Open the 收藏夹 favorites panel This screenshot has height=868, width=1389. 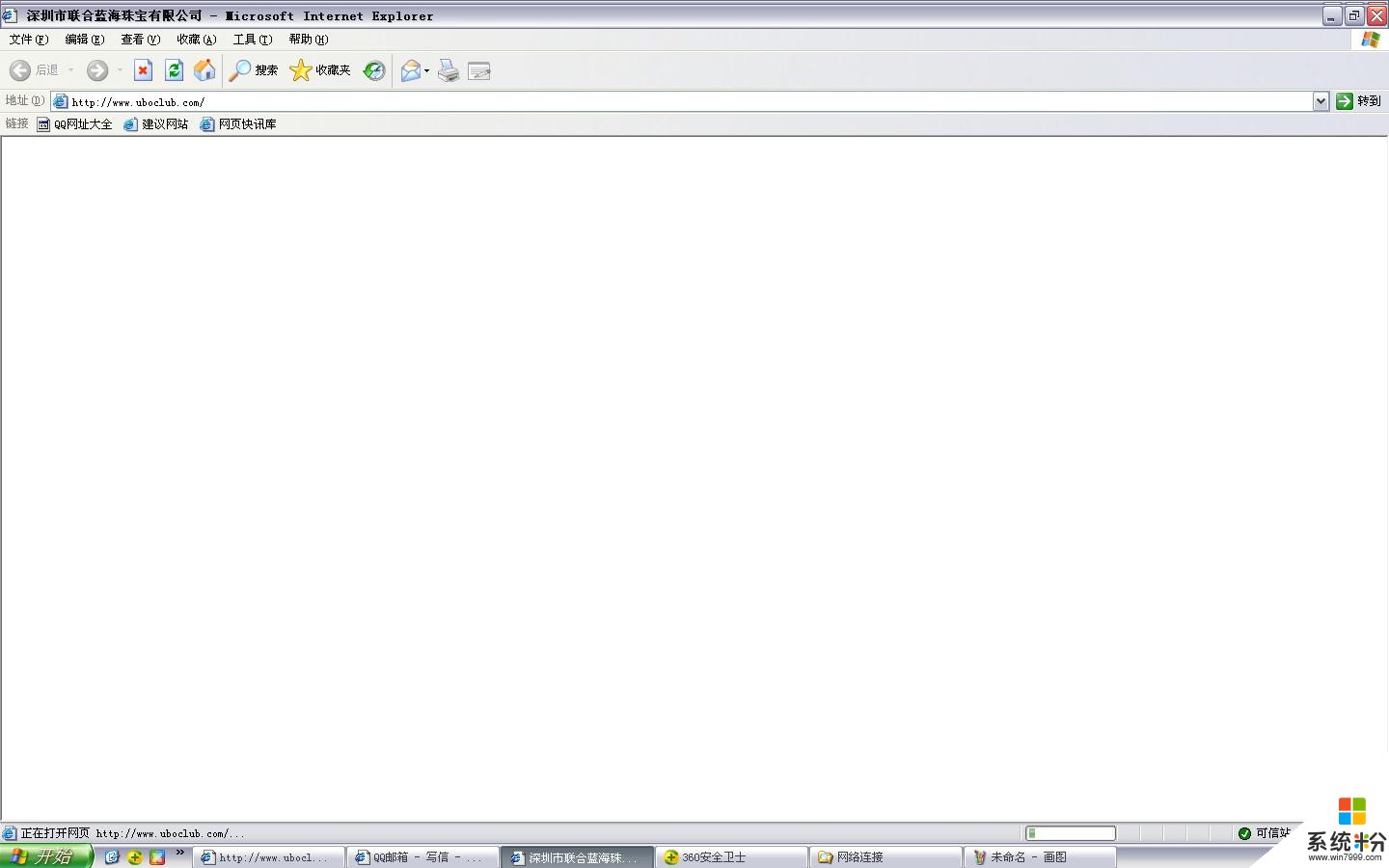320,70
